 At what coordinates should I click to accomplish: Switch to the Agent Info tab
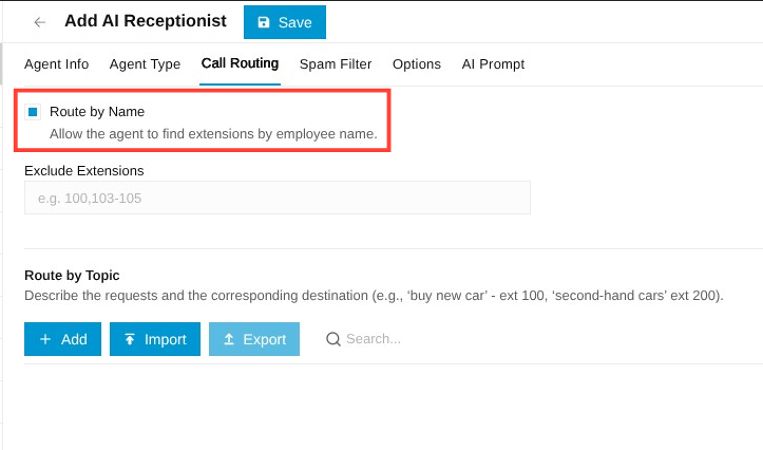click(56, 64)
